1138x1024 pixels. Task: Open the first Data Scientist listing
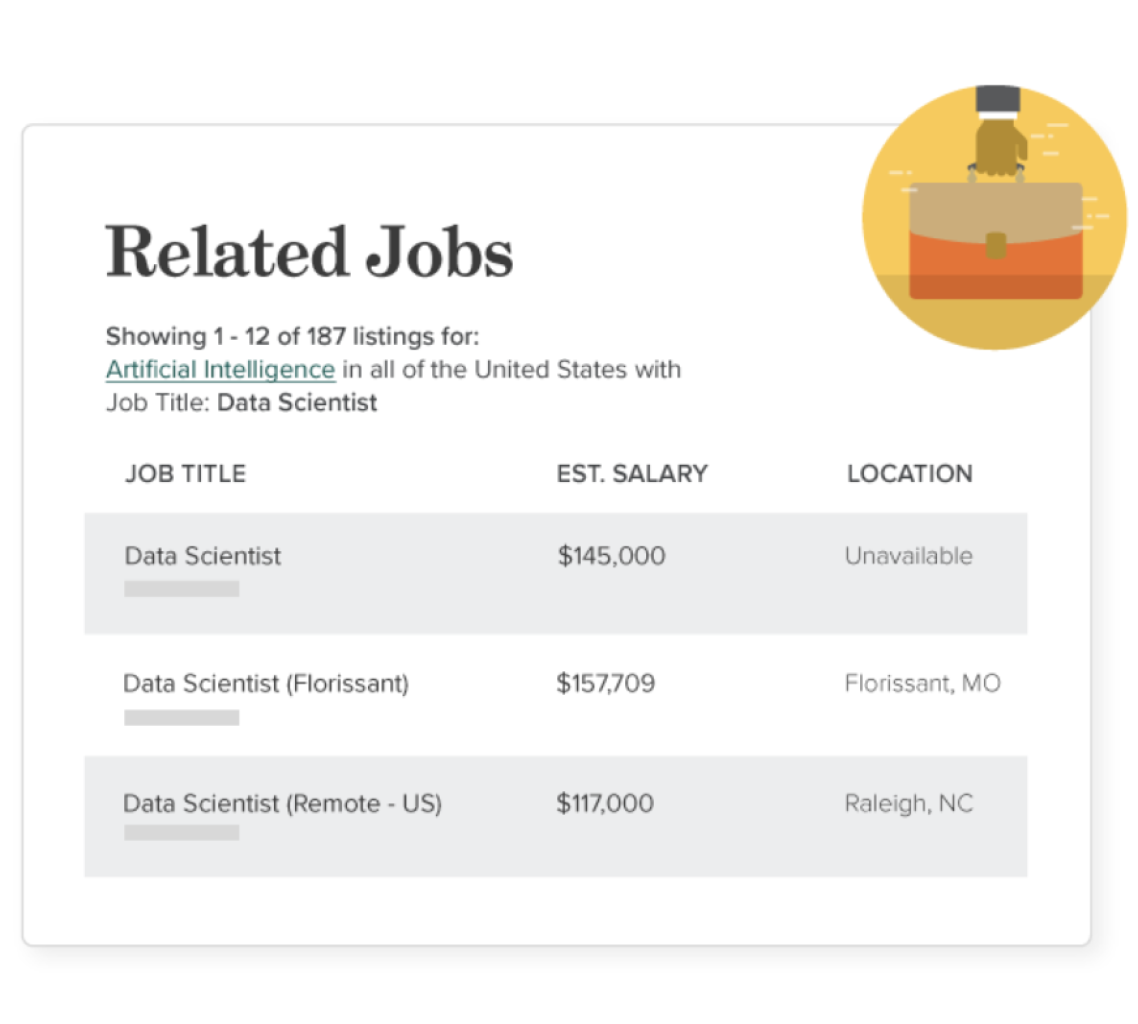(x=203, y=556)
